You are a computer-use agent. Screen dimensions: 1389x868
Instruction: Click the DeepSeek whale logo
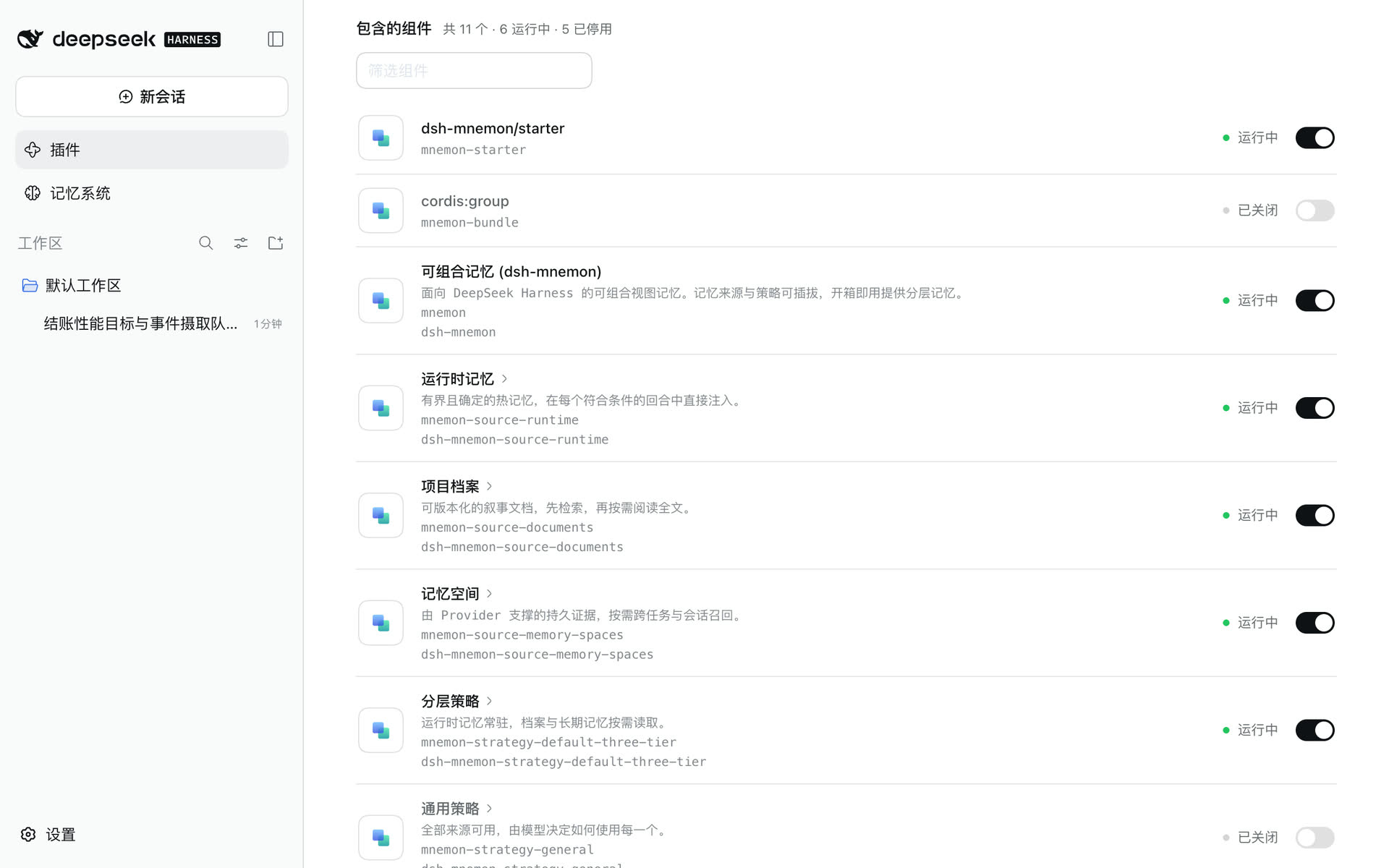pyautogui.click(x=30, y=39)
